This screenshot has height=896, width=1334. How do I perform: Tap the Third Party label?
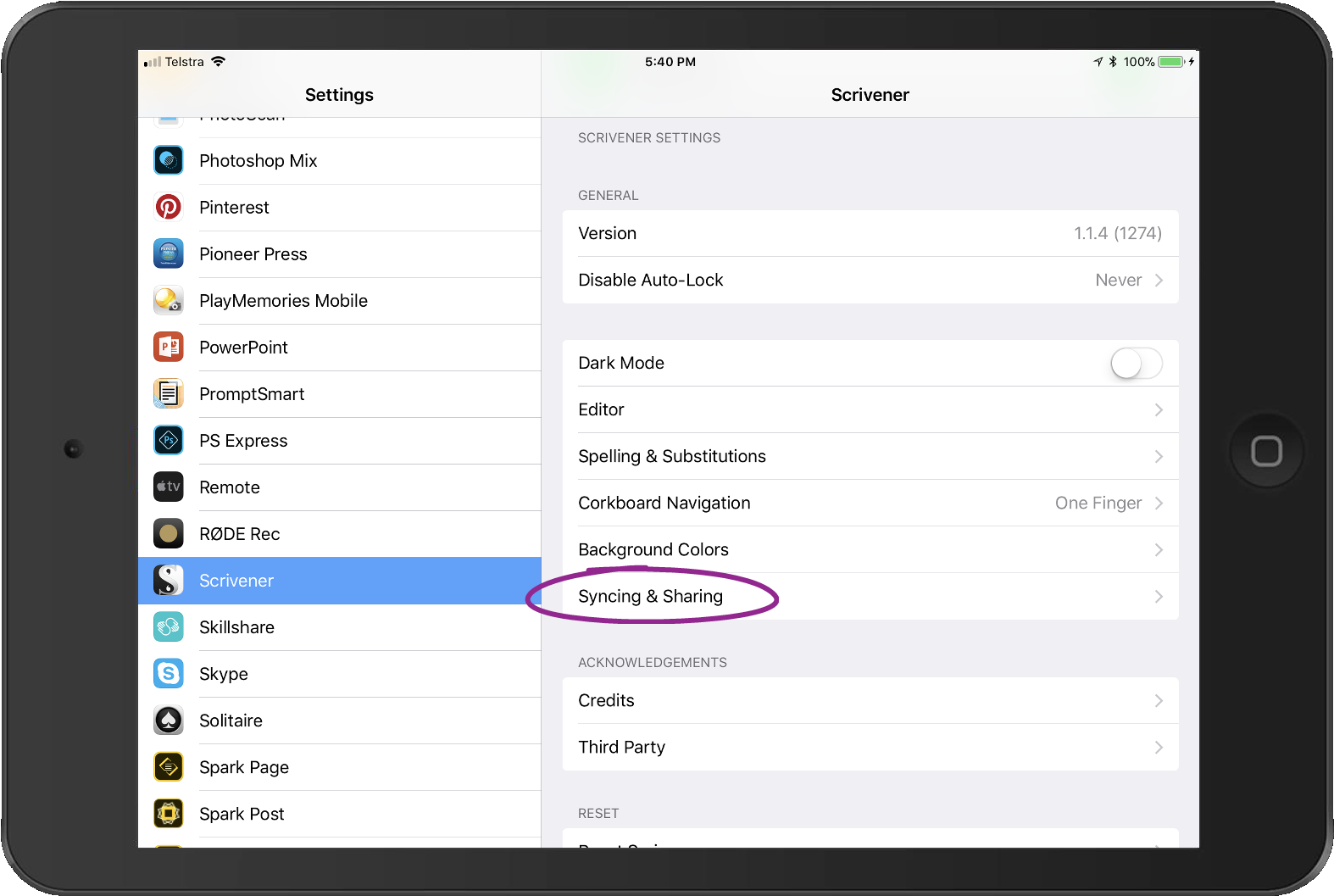[621, 747]
